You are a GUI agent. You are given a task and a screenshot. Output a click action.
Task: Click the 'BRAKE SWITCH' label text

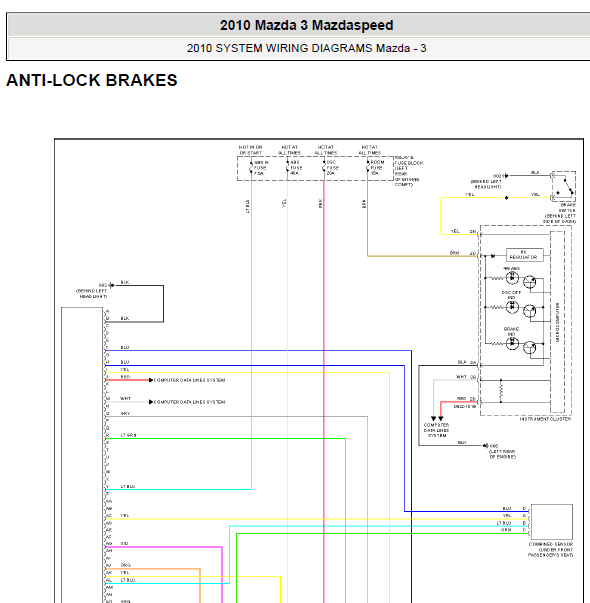pyautogui.click(x=567, y=208)
